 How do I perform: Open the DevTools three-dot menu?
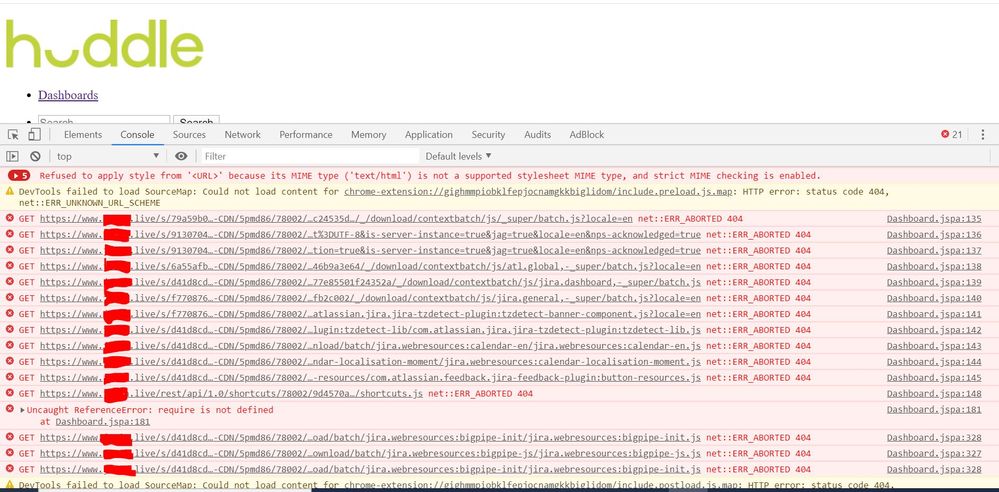point(982,134)
